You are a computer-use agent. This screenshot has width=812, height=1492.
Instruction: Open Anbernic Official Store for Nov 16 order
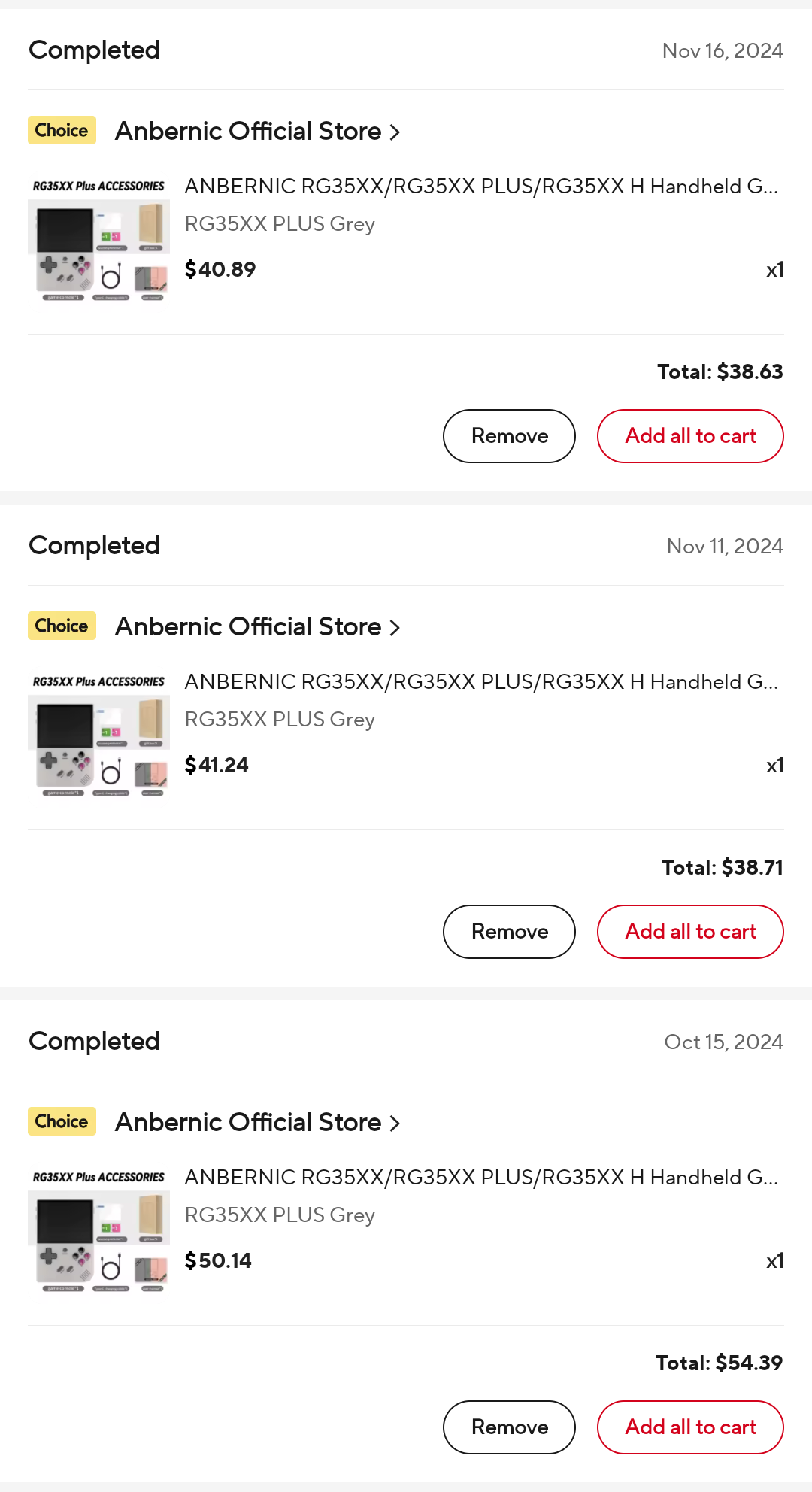[248, 131]
